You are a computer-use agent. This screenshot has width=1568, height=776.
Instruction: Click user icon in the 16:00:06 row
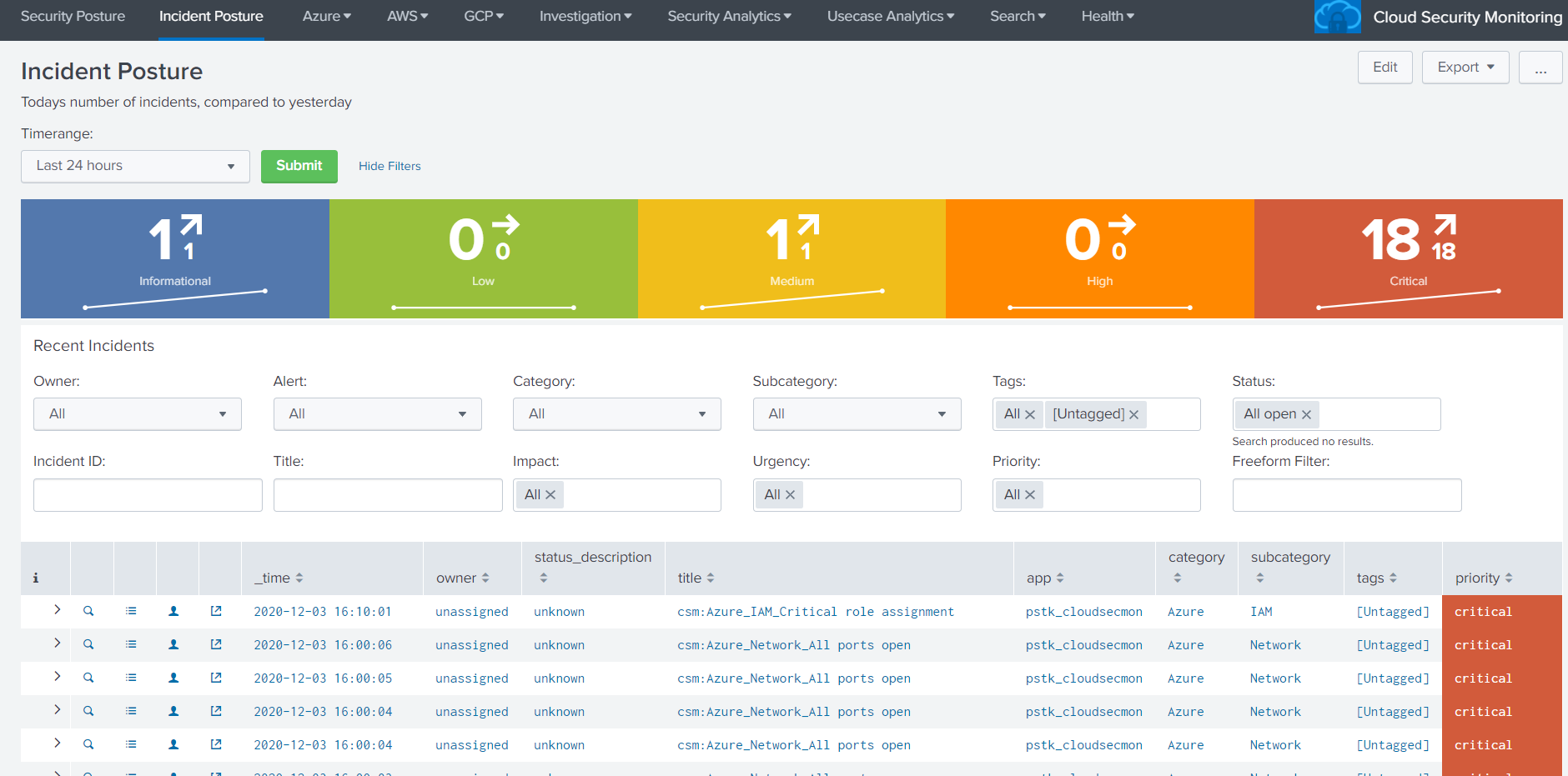(x=173, y=644)
